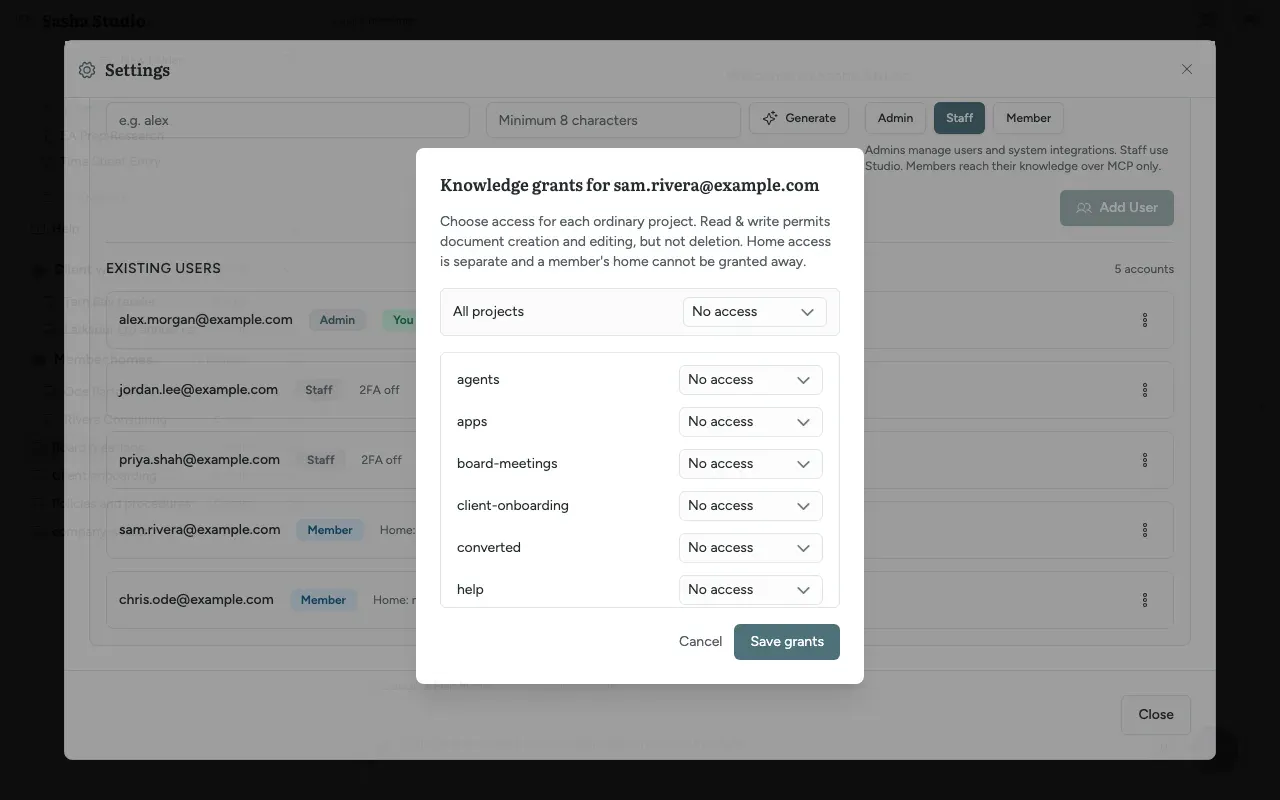Click '2FA off' label for priya.shah
The height and width of the screenshot is (800, 1280).
[x=381, y=460]
